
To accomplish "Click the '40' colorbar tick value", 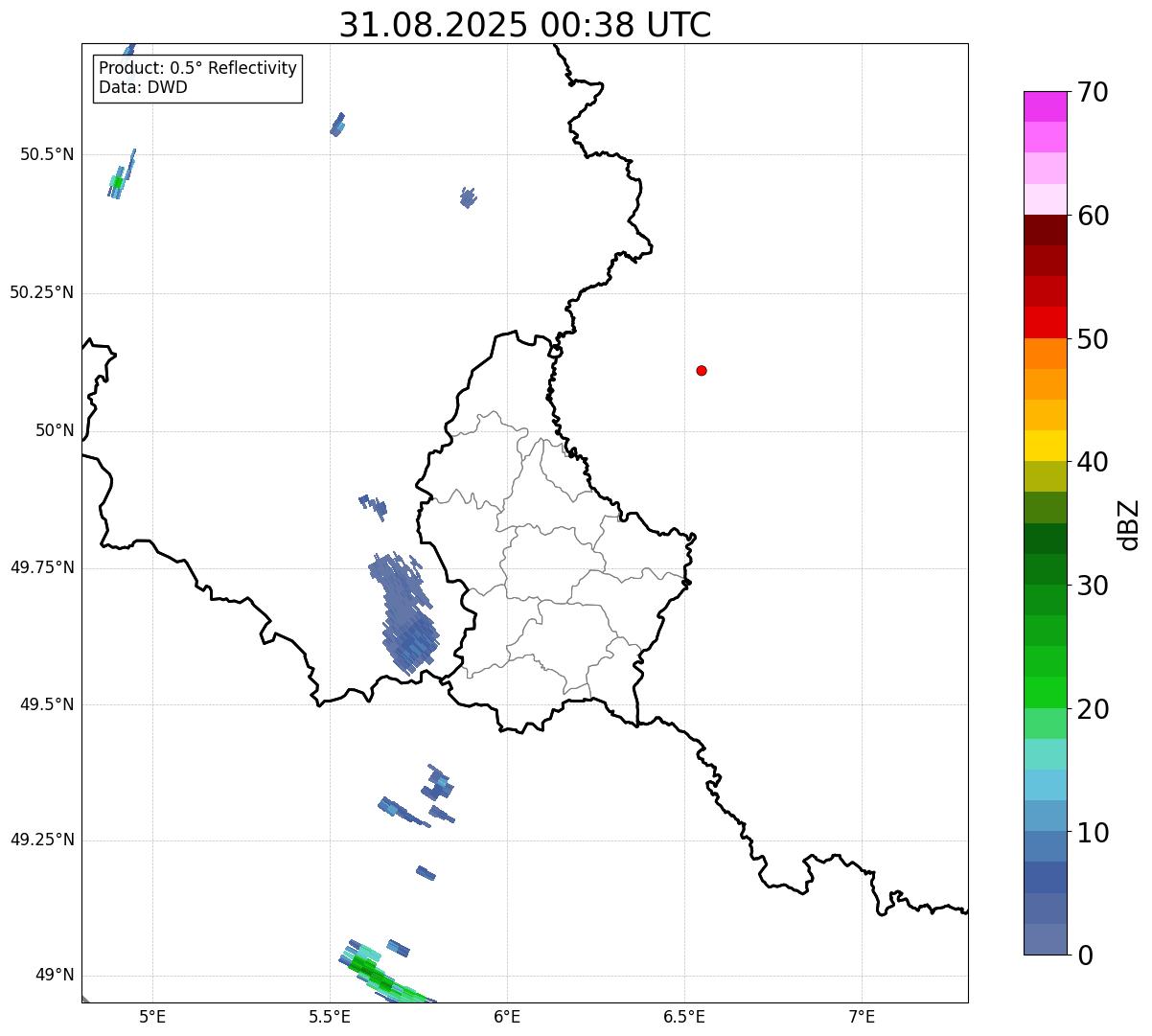I will click(1093, 462).
